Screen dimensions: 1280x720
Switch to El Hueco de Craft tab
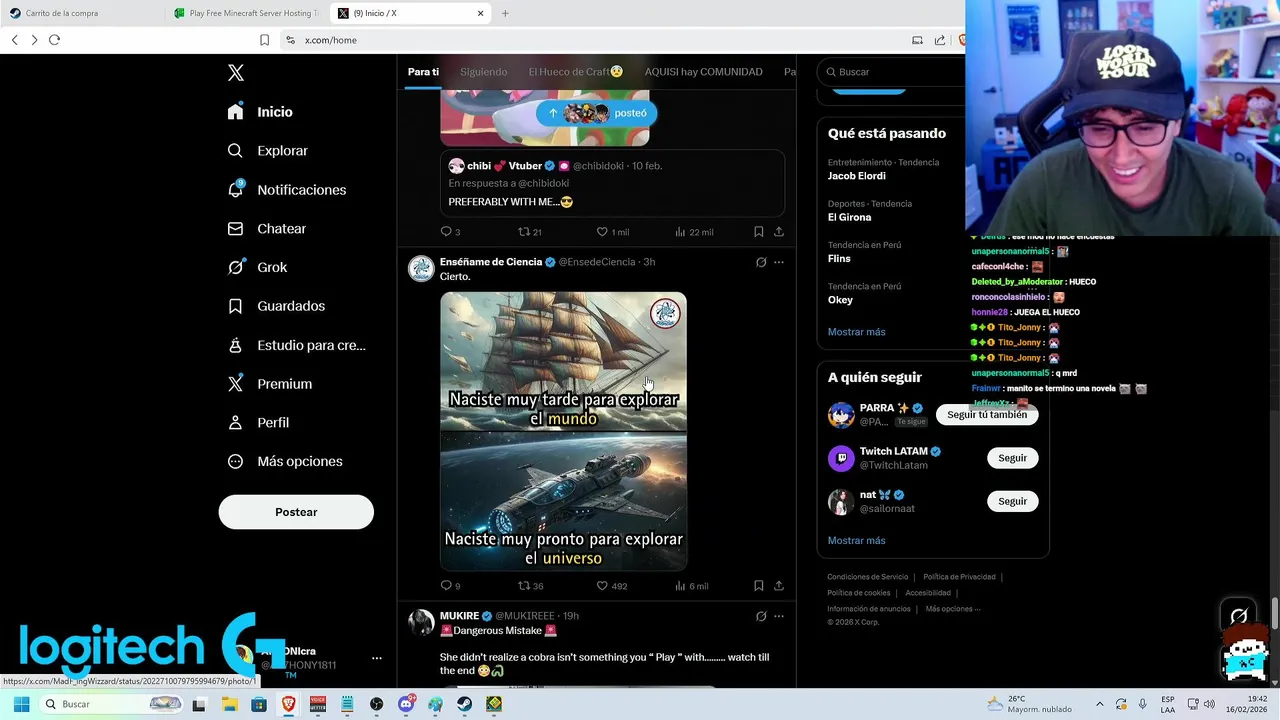click(576, 72)
